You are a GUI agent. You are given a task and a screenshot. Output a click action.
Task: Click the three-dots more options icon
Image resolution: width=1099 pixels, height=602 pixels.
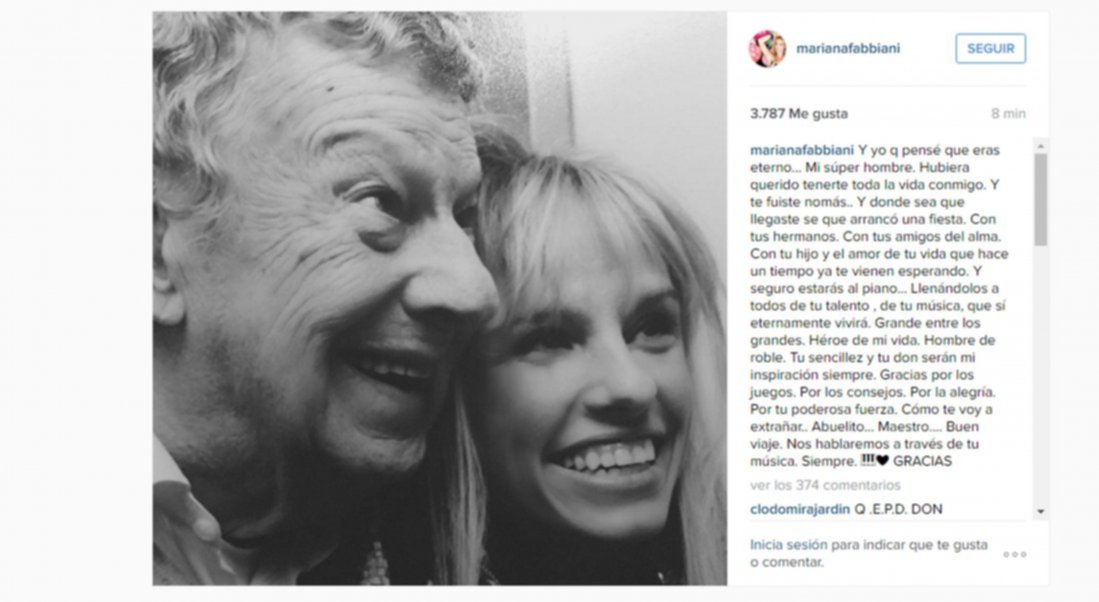tap(1014, 554)
